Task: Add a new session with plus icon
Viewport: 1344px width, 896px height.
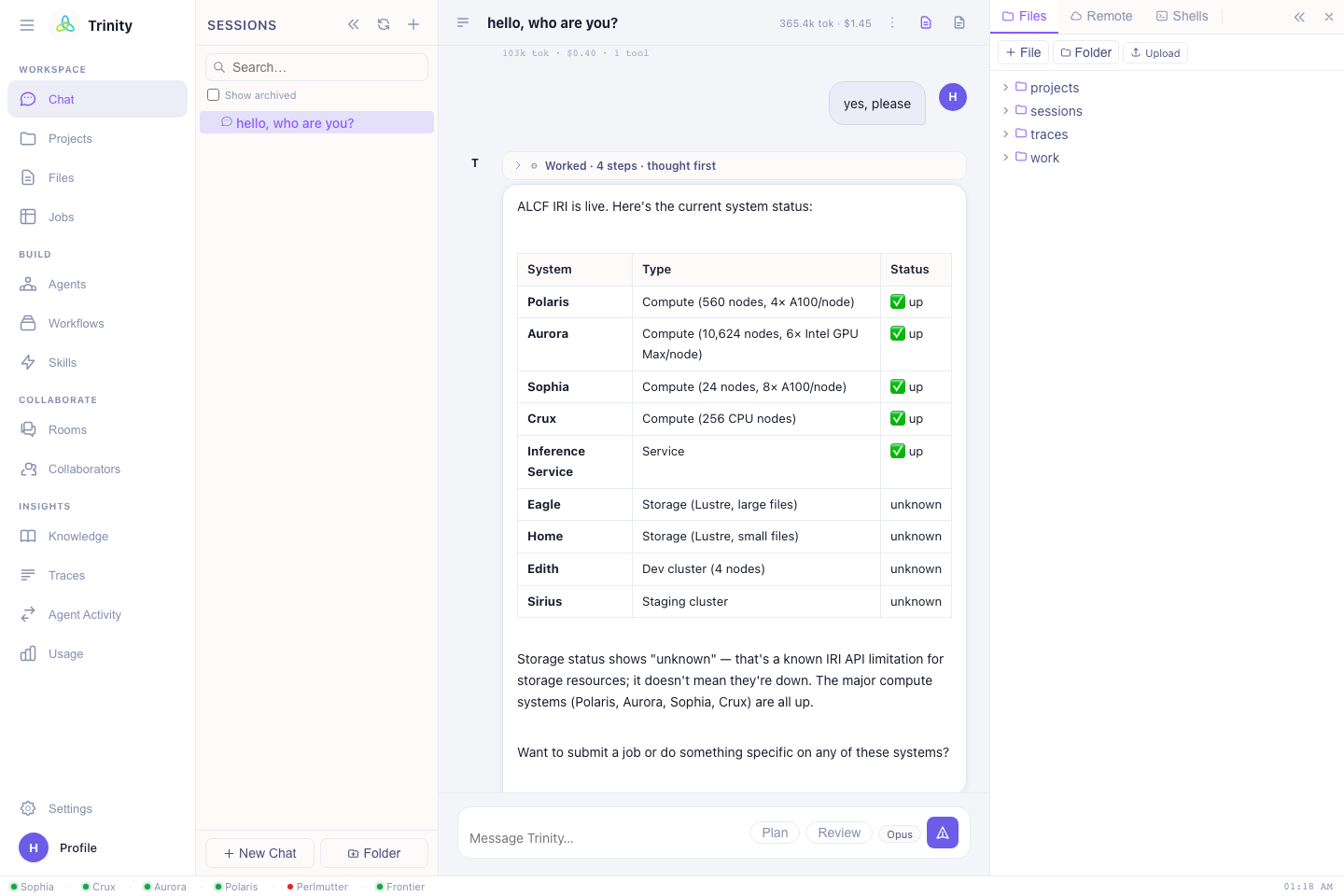Action: pos(413,24)
